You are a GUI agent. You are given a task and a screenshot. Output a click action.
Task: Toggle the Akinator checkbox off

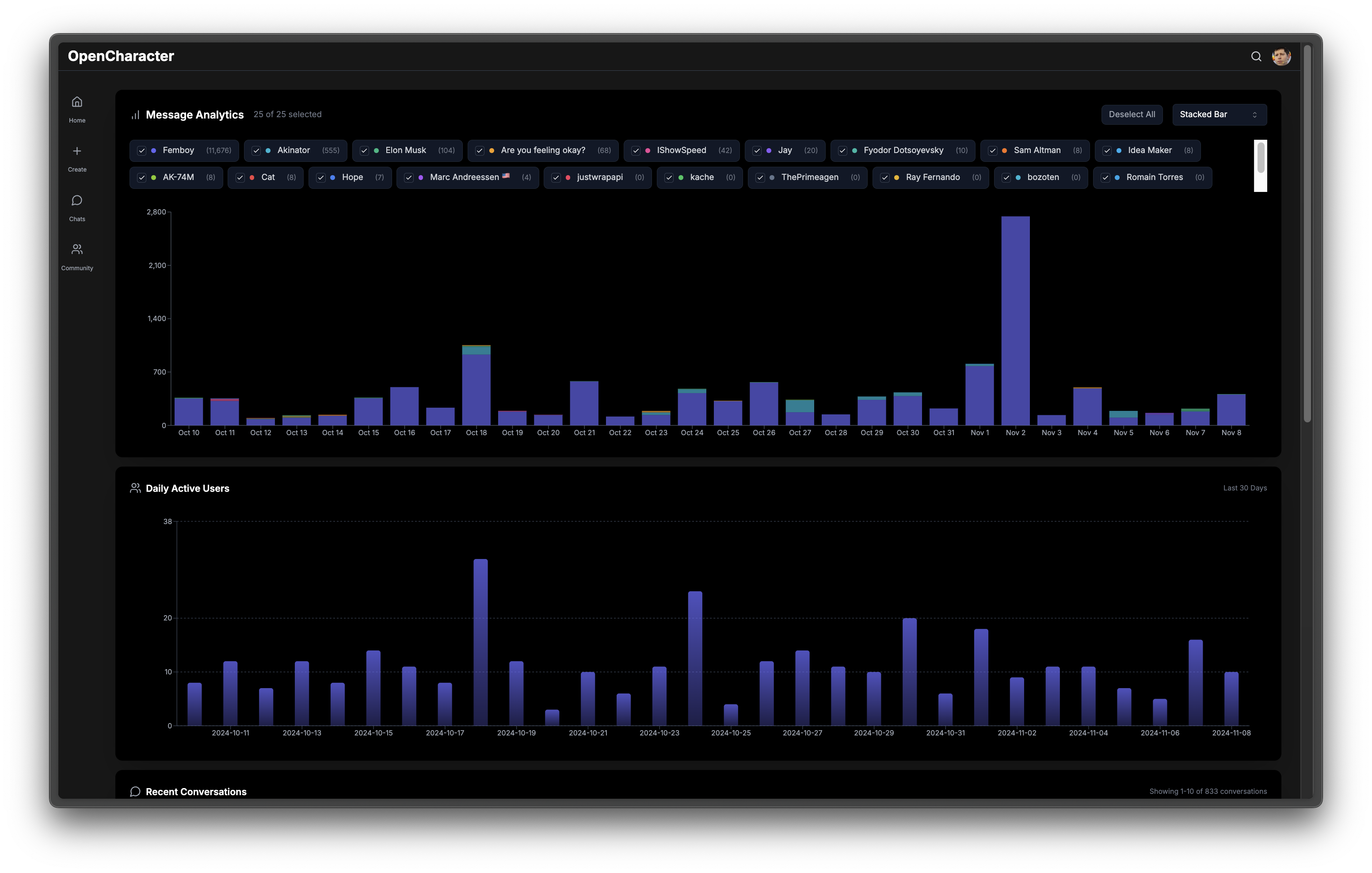256,150
